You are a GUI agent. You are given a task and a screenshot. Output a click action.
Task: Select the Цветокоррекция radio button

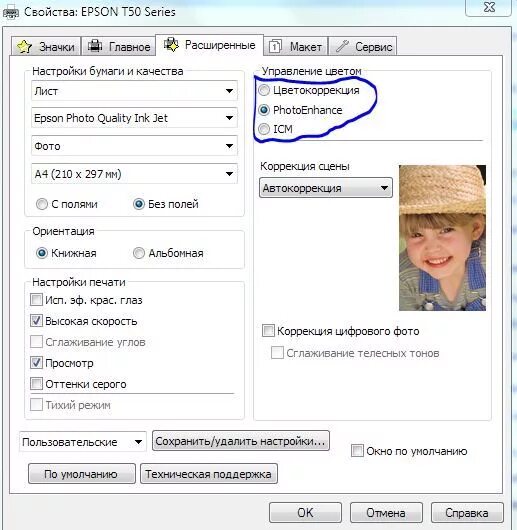click(264, 90)
